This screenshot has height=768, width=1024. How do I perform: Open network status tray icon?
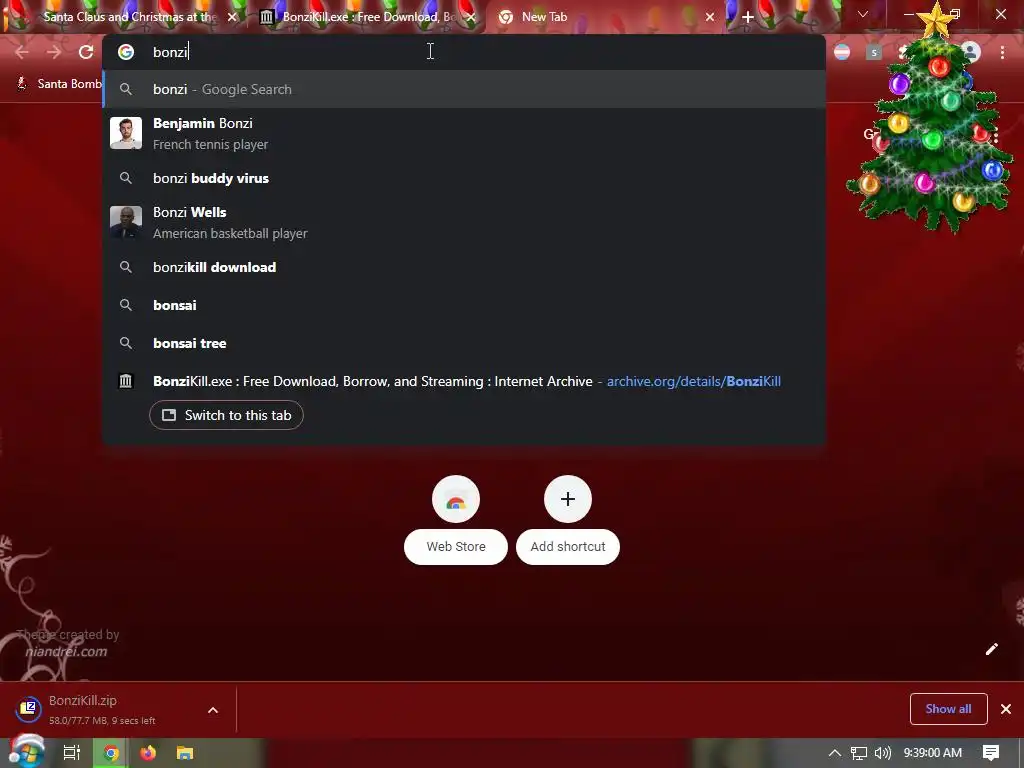pos(859,753)
